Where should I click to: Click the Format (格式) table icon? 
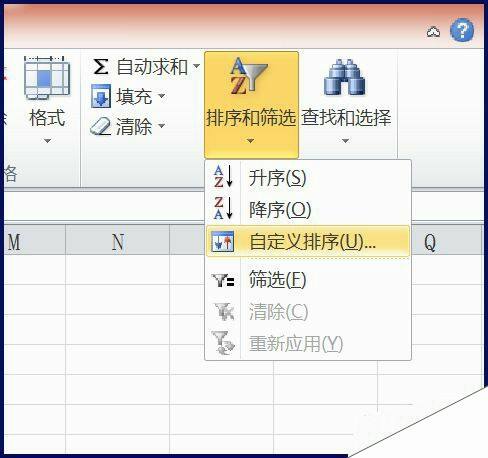click(47, 78)
